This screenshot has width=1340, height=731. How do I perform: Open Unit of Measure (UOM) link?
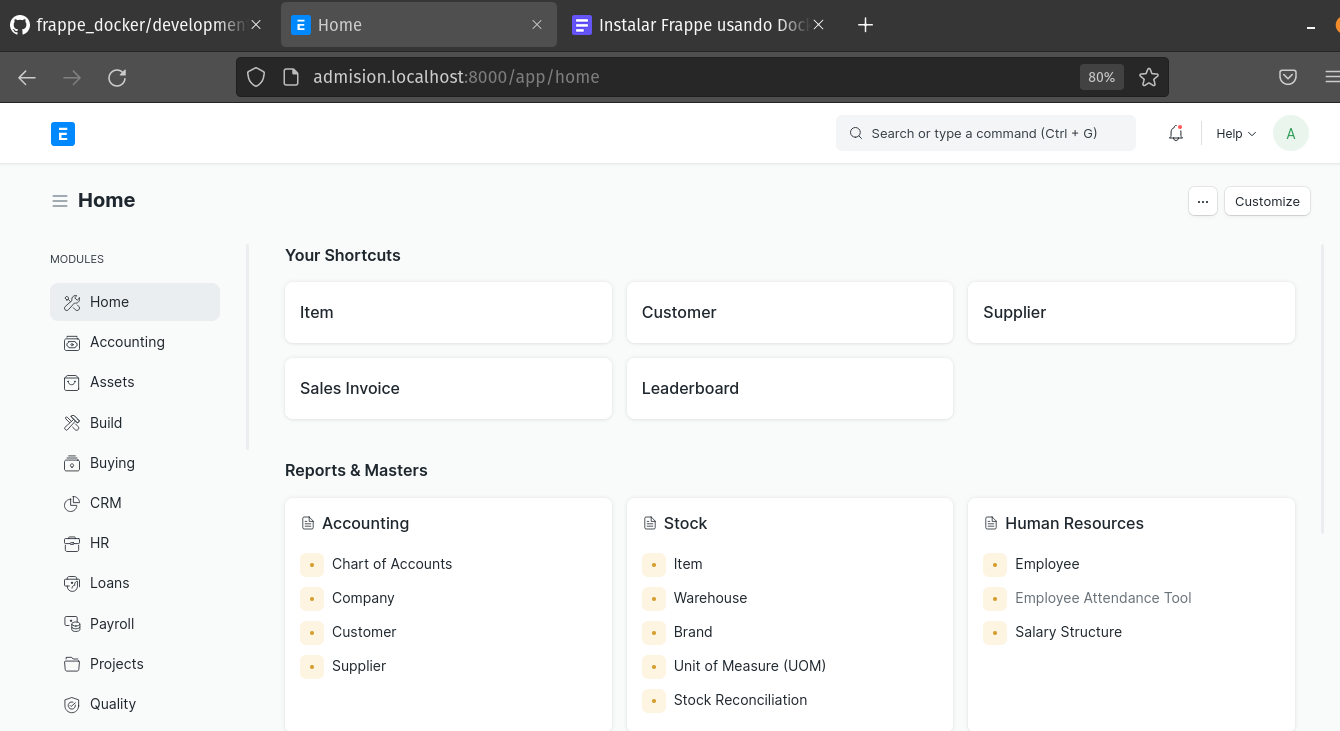[x=750, y=666]
